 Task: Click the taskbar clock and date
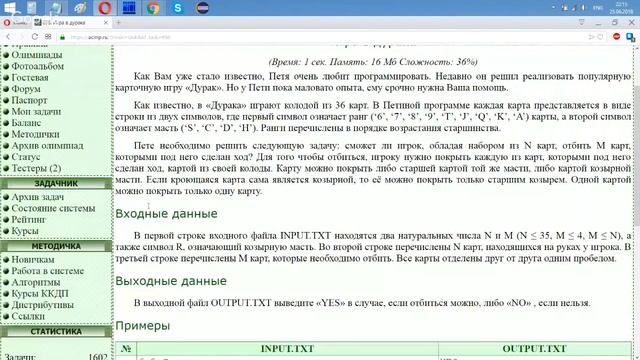click(621, 8)
